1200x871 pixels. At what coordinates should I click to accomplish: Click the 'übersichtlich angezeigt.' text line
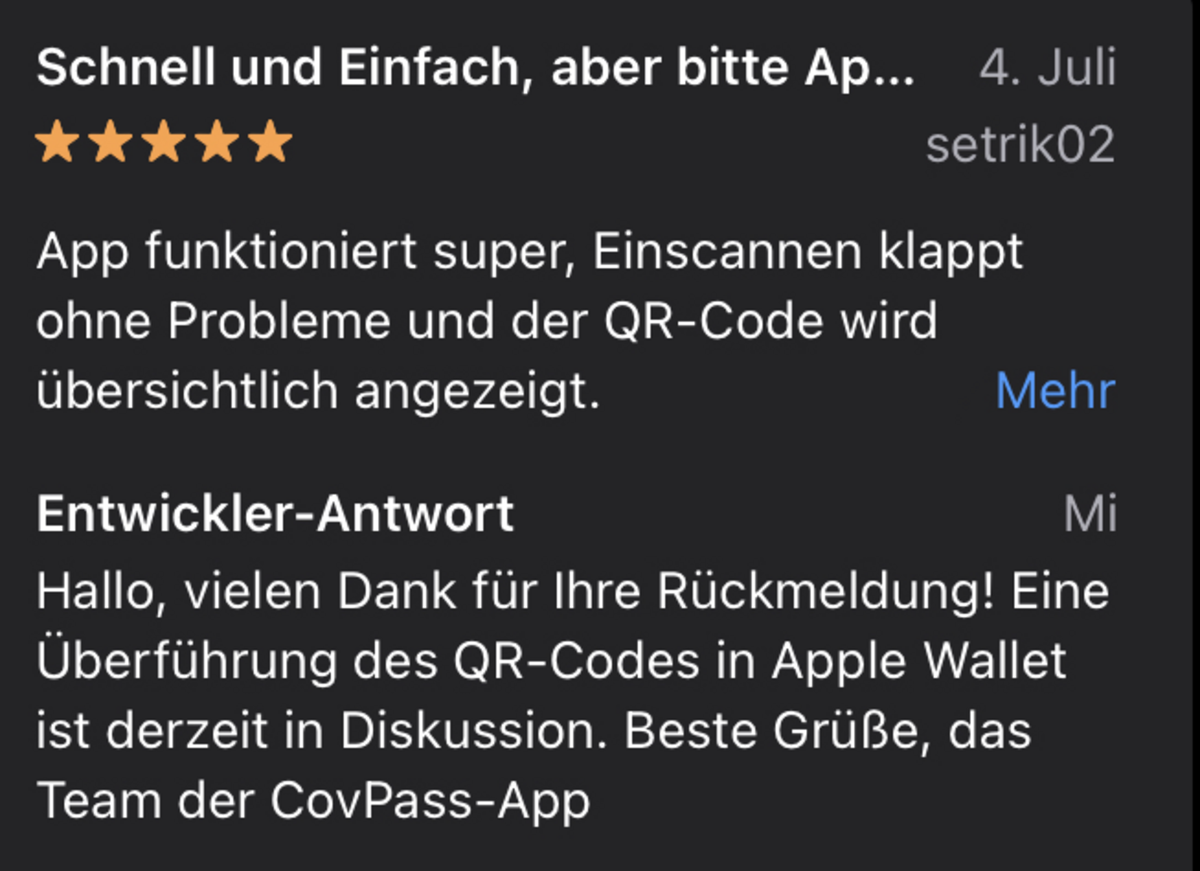[318, 393]
